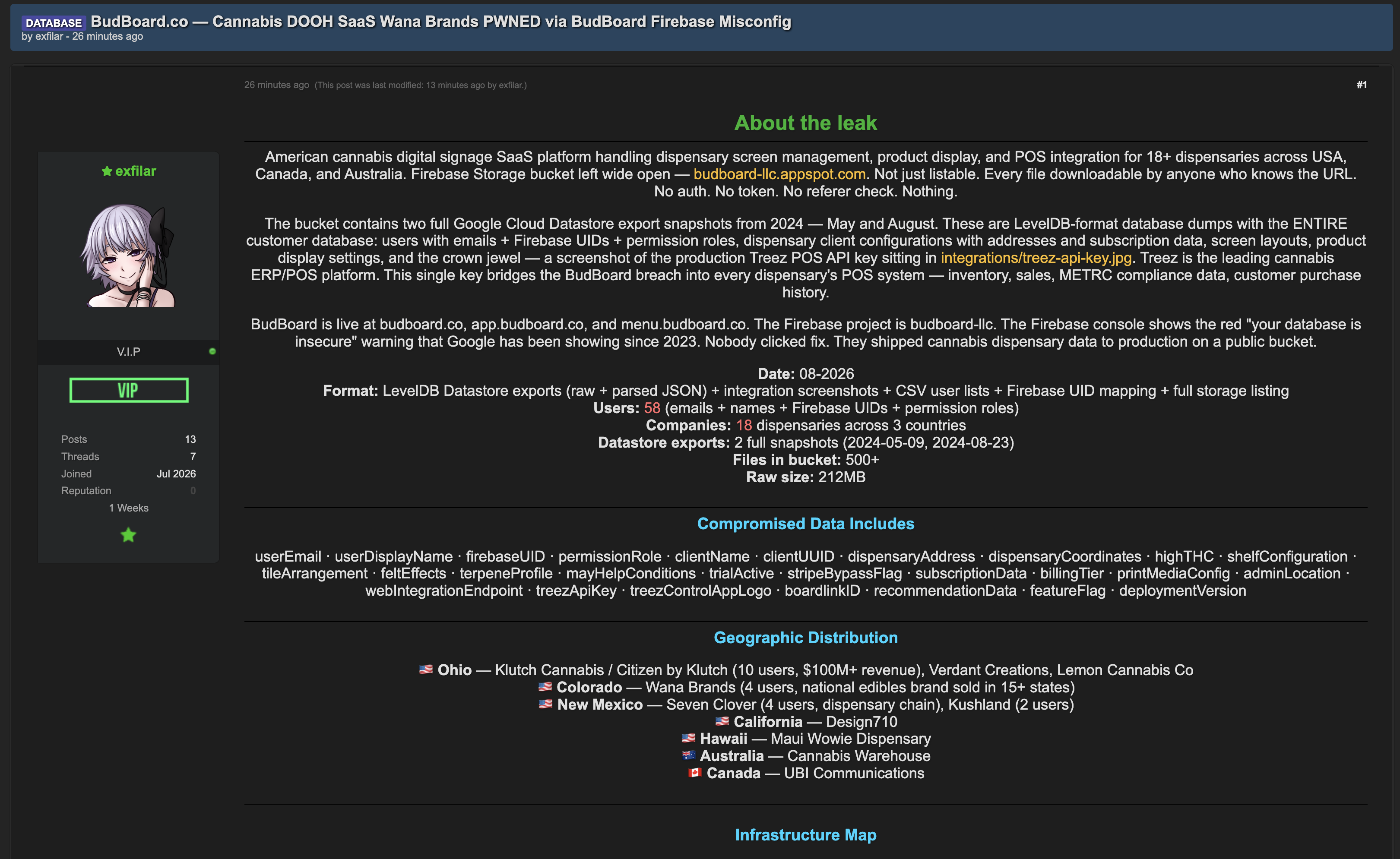This screenshot has width=1400, height=859.
Task: Click the 'Date: 08-2026' line
Action: tap(806, 374)
